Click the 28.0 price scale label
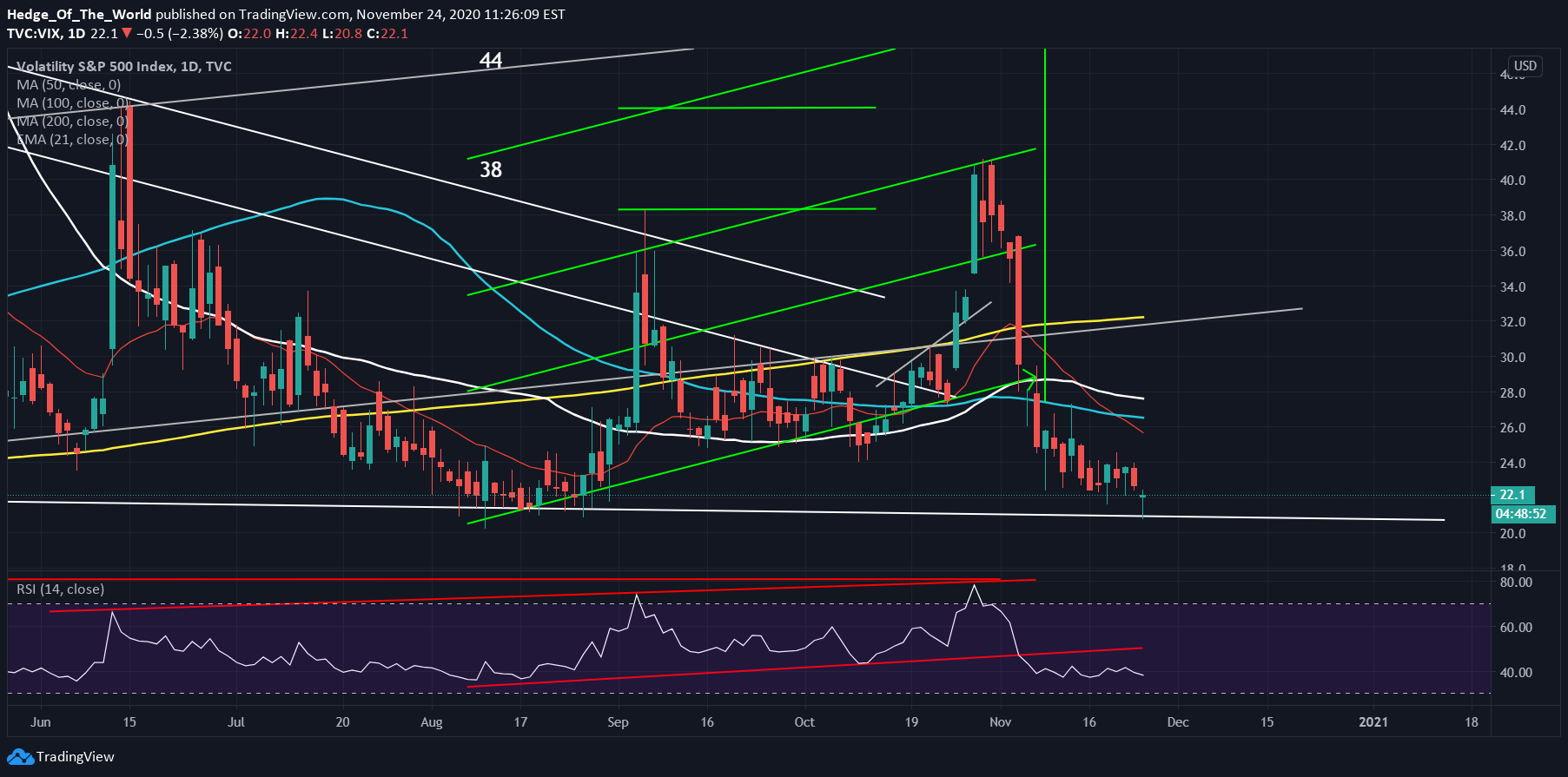 (x=1512, y=393)
